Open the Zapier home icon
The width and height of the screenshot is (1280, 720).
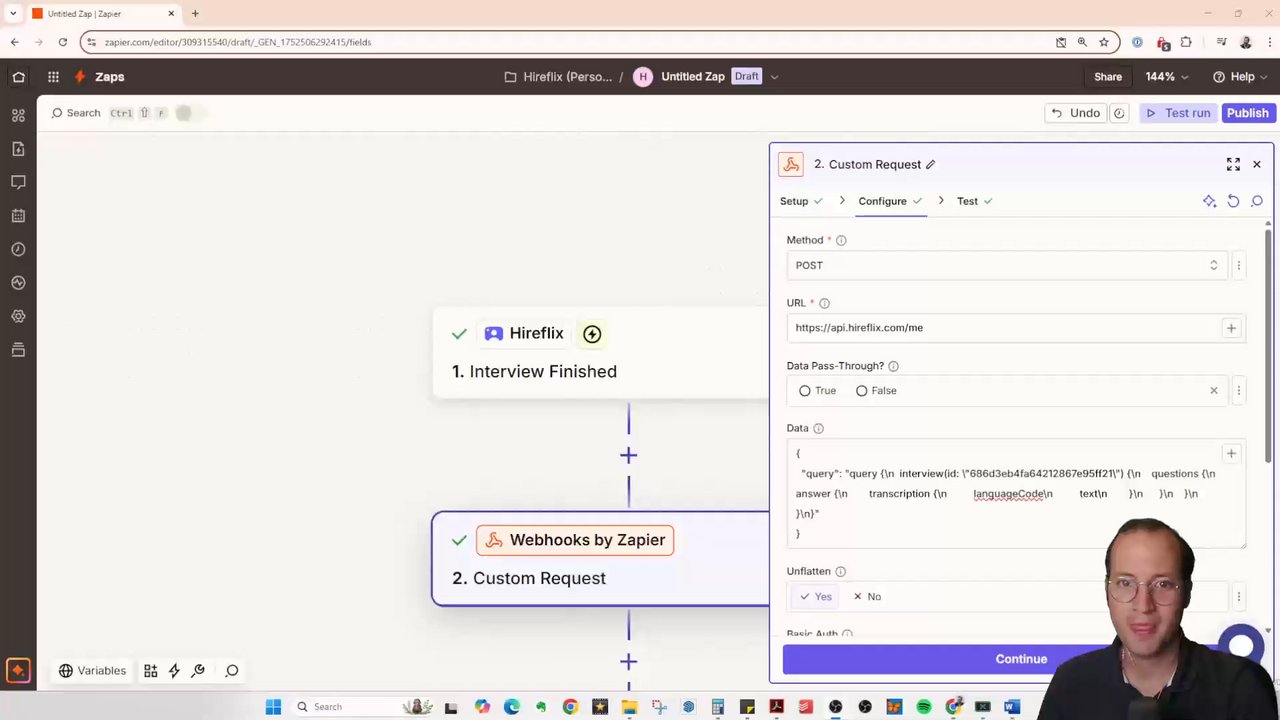(18, 77)
